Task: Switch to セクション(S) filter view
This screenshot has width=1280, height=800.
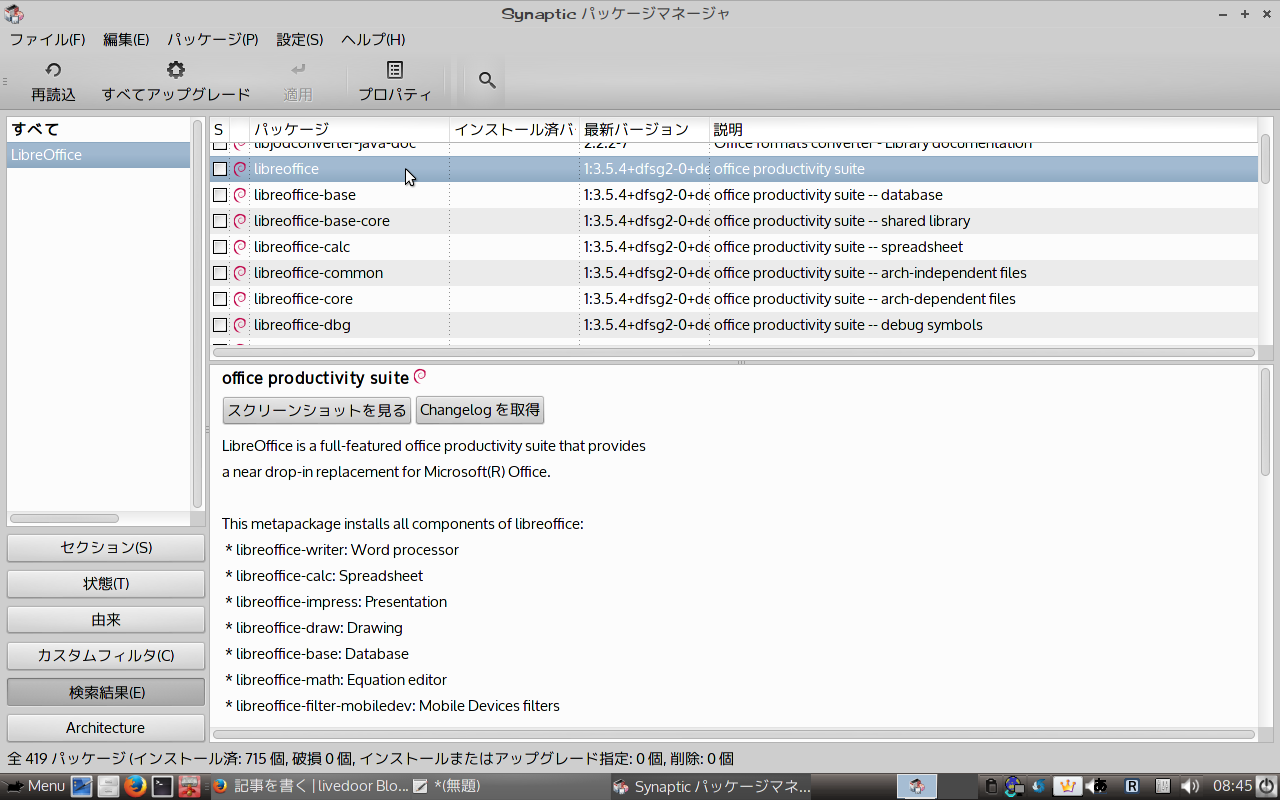Action: [106, 548]
